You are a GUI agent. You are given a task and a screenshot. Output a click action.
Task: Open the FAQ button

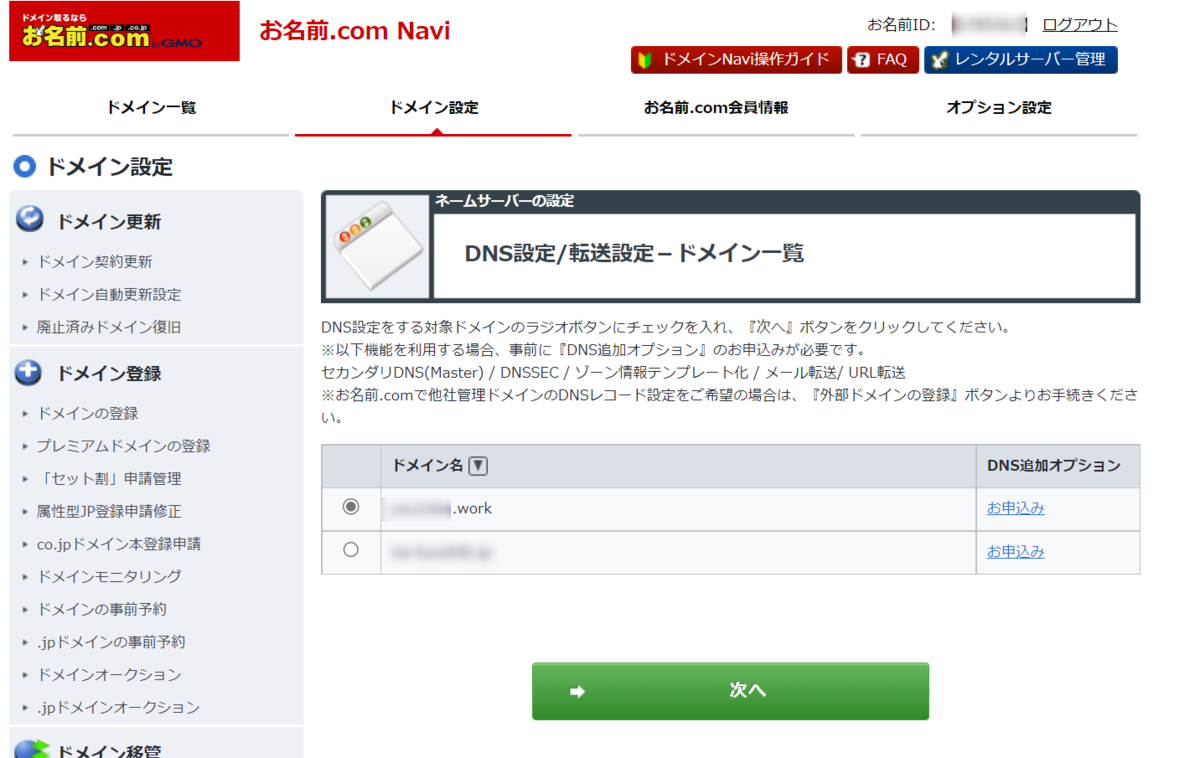point(882,60)
